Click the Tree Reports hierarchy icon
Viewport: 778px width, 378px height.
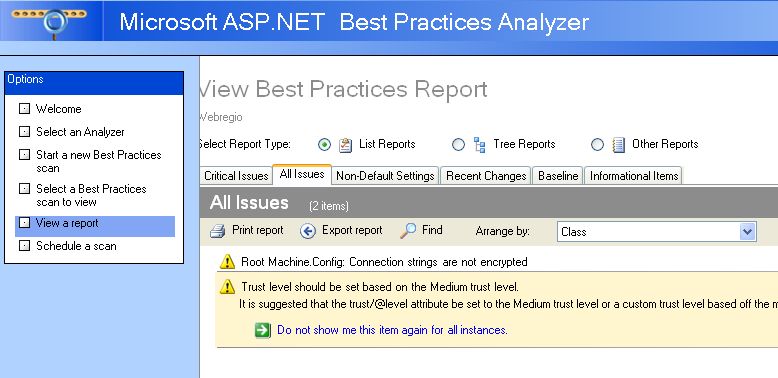click(x=479, y=145)
